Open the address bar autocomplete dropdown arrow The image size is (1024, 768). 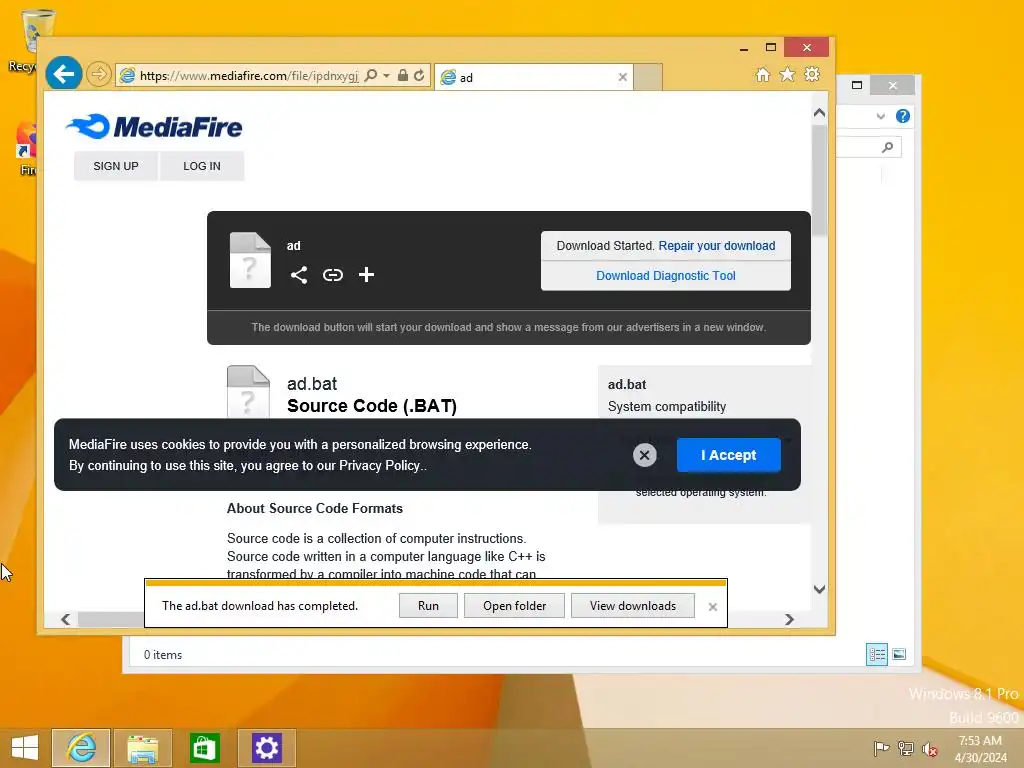pyautogui.click(x=386, y=76)
